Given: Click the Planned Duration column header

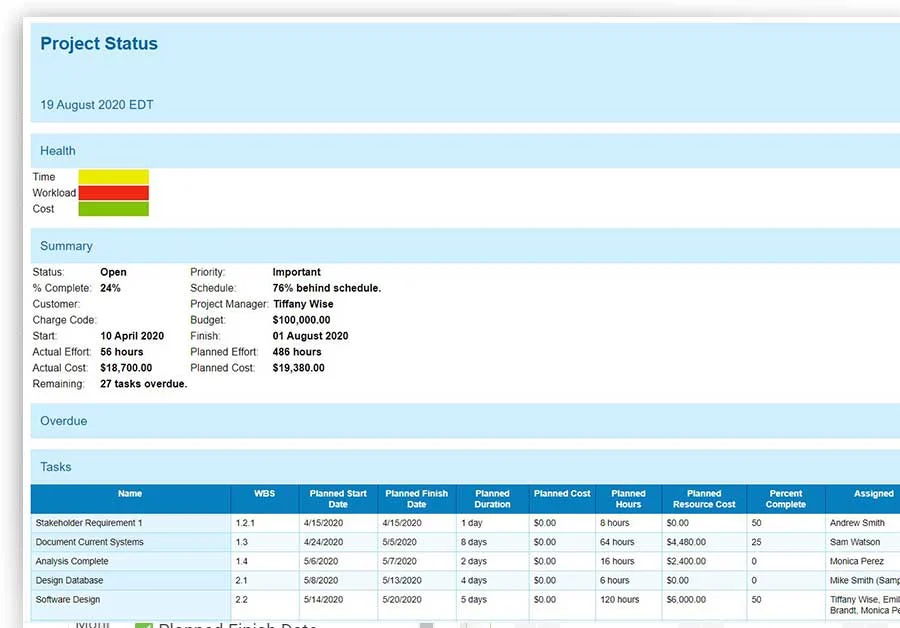Looking at the screenshot, I should click(492, 499).
